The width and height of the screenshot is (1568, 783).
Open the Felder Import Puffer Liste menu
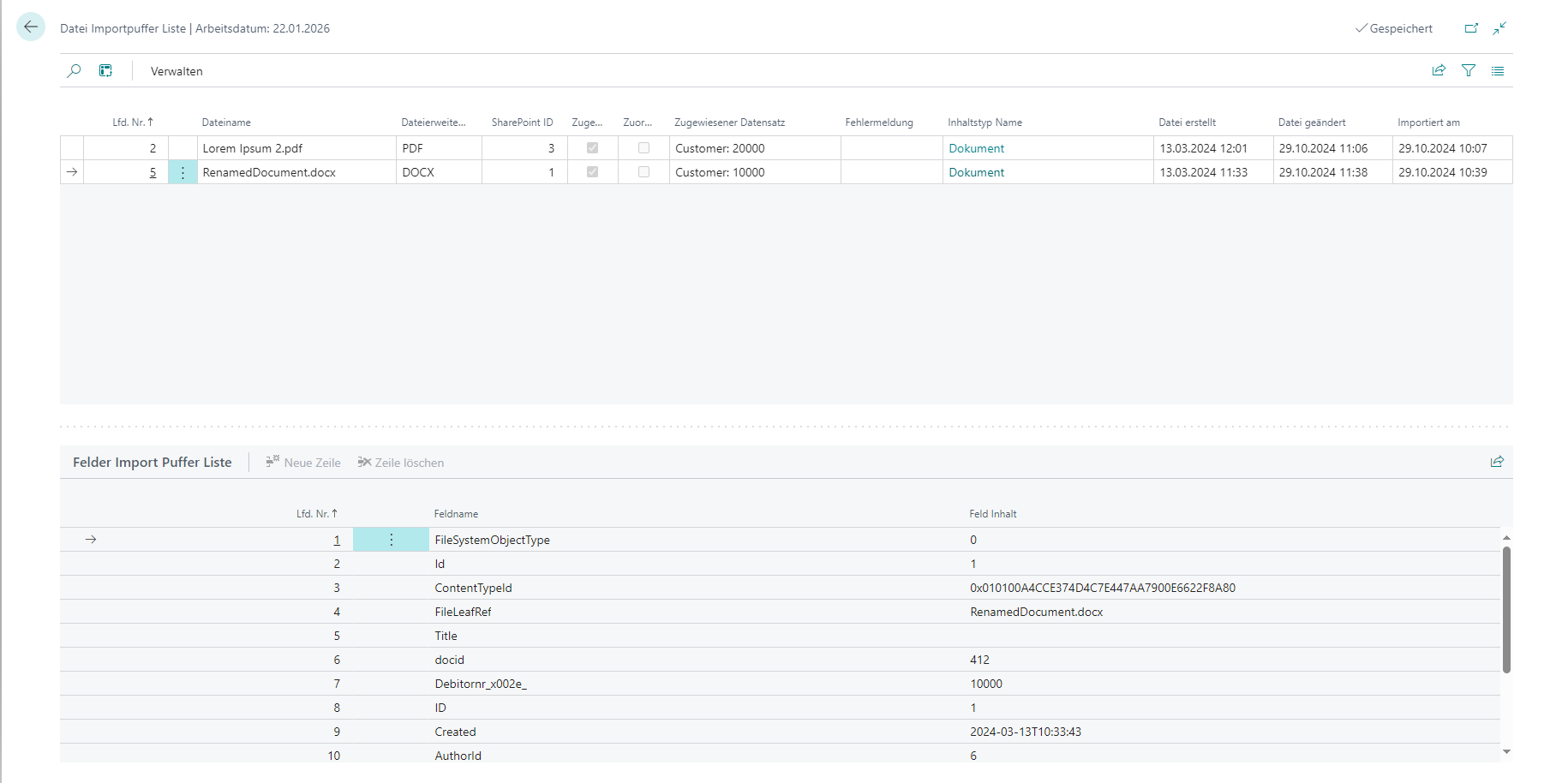(153, 463)
